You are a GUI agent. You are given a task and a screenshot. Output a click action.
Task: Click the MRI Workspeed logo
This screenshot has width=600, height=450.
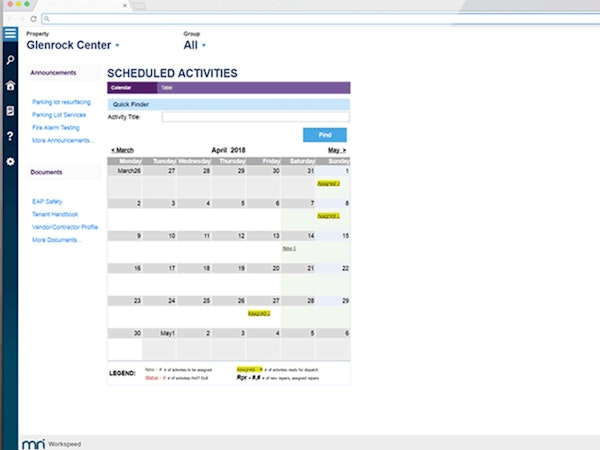(51, 444)
